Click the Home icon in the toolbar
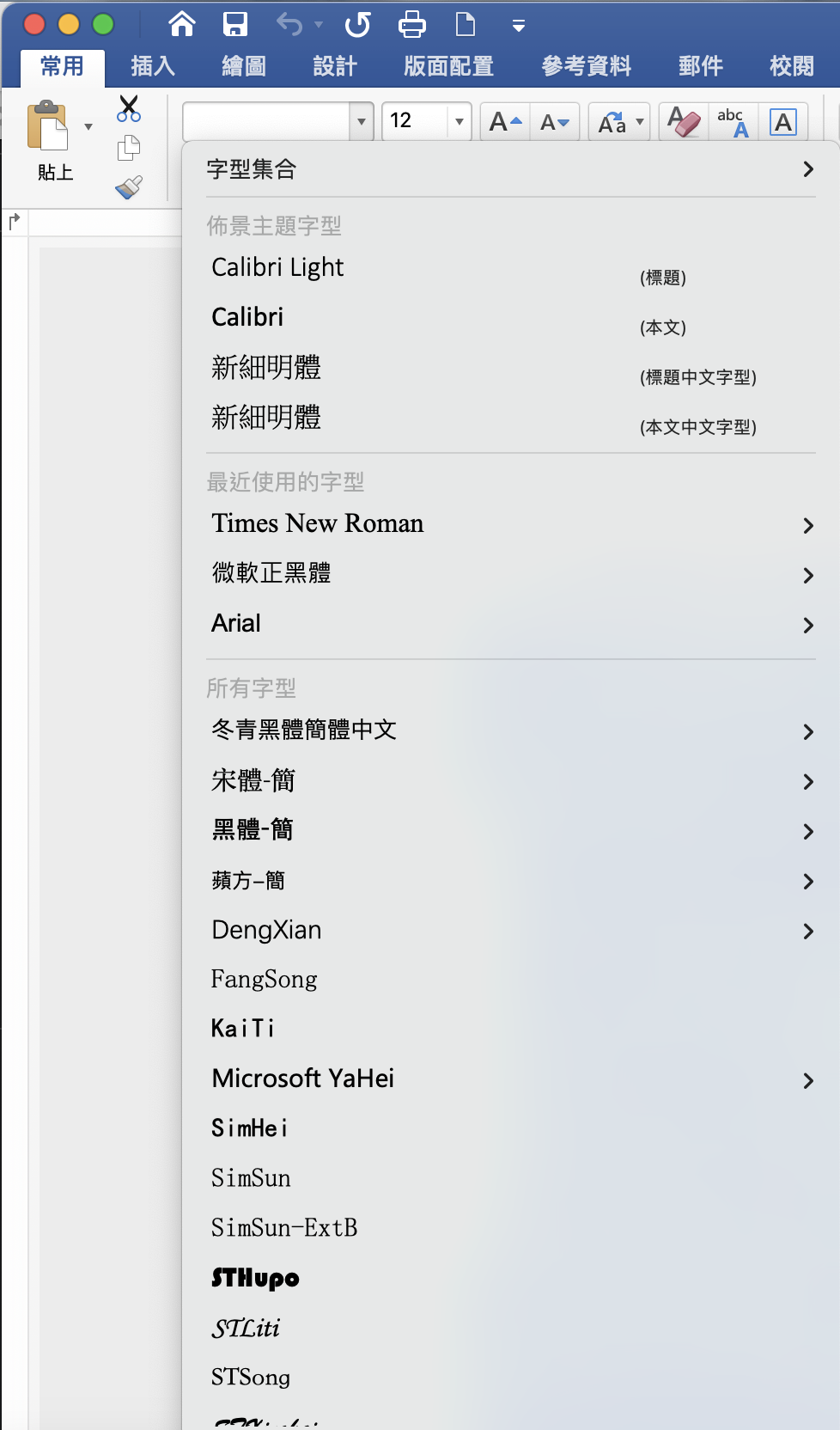The width and height of the screenshot is (840, 1430). 180,24
